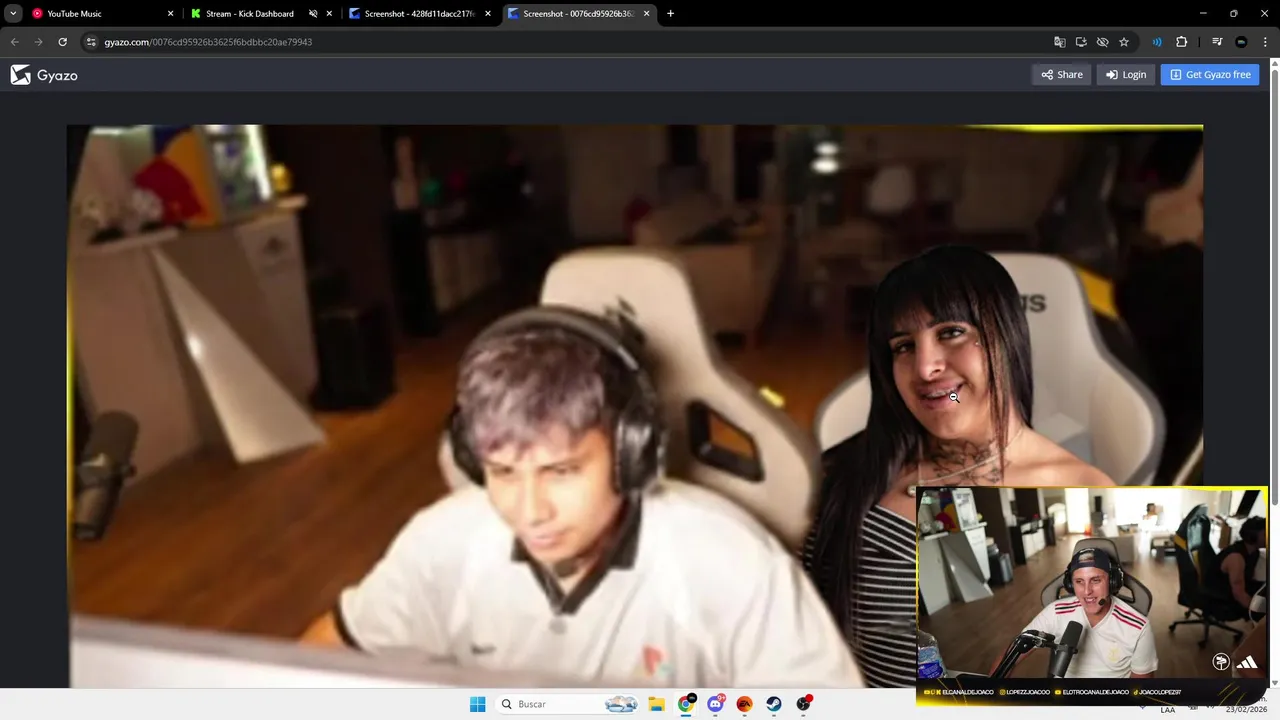Open the Extensions puzzle menu
The width and height of the screenshot is (1280, 720).
point(1182,42)
